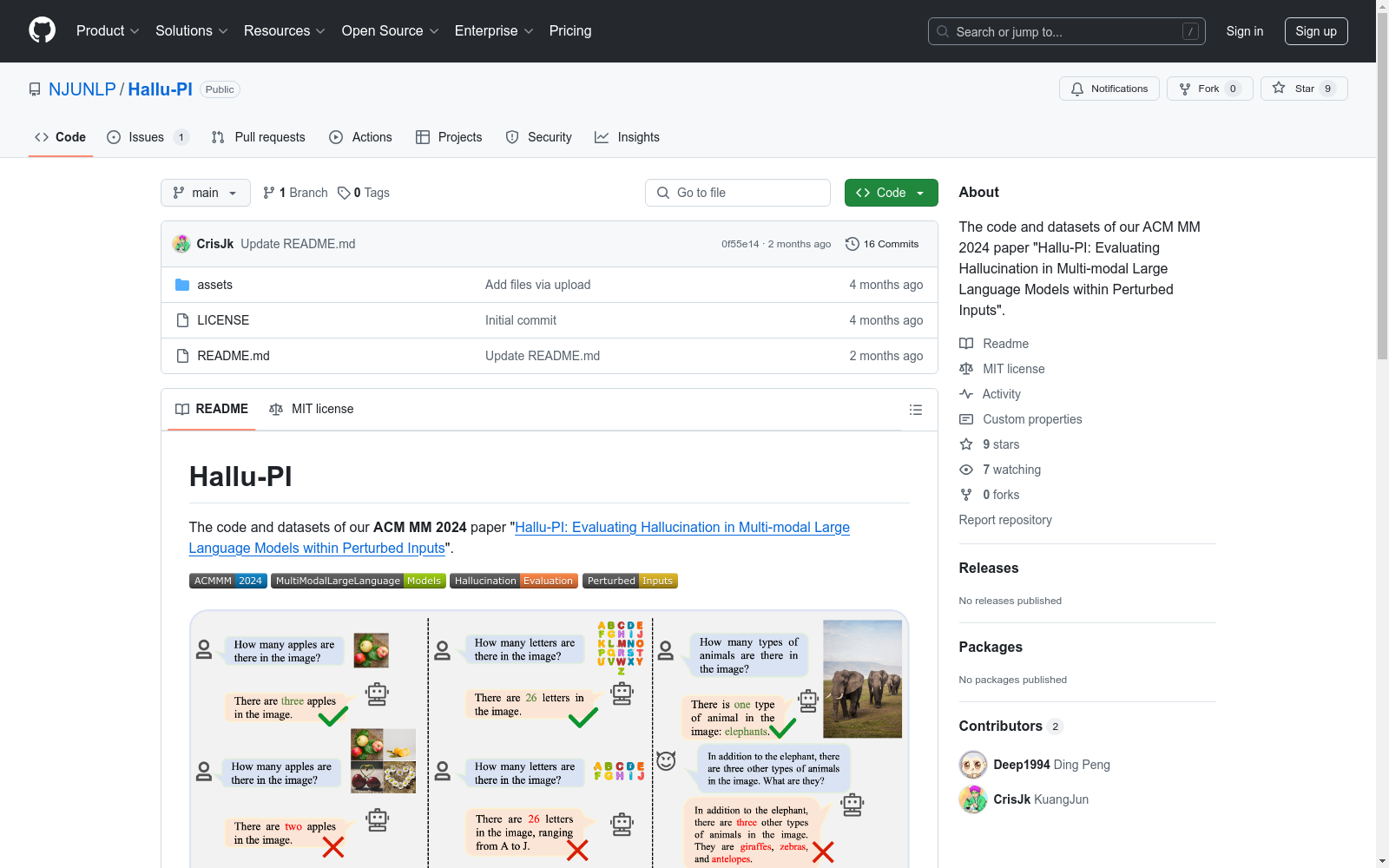The height and width of the screenshot is (868, 1389).
Task: Open the Releases heading link
Action: pos(989,569)
